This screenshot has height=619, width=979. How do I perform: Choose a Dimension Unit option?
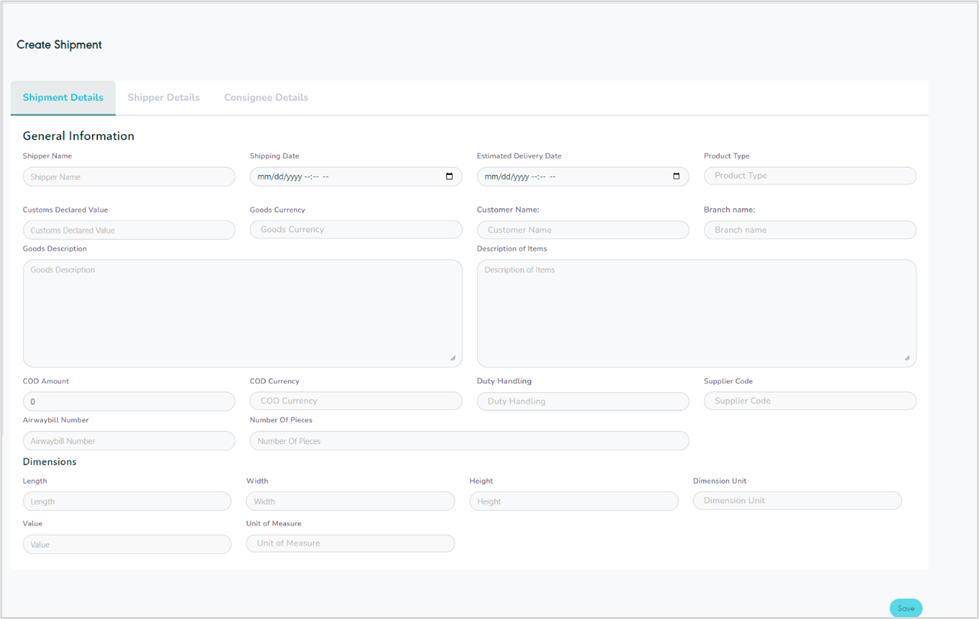[797, 501]
